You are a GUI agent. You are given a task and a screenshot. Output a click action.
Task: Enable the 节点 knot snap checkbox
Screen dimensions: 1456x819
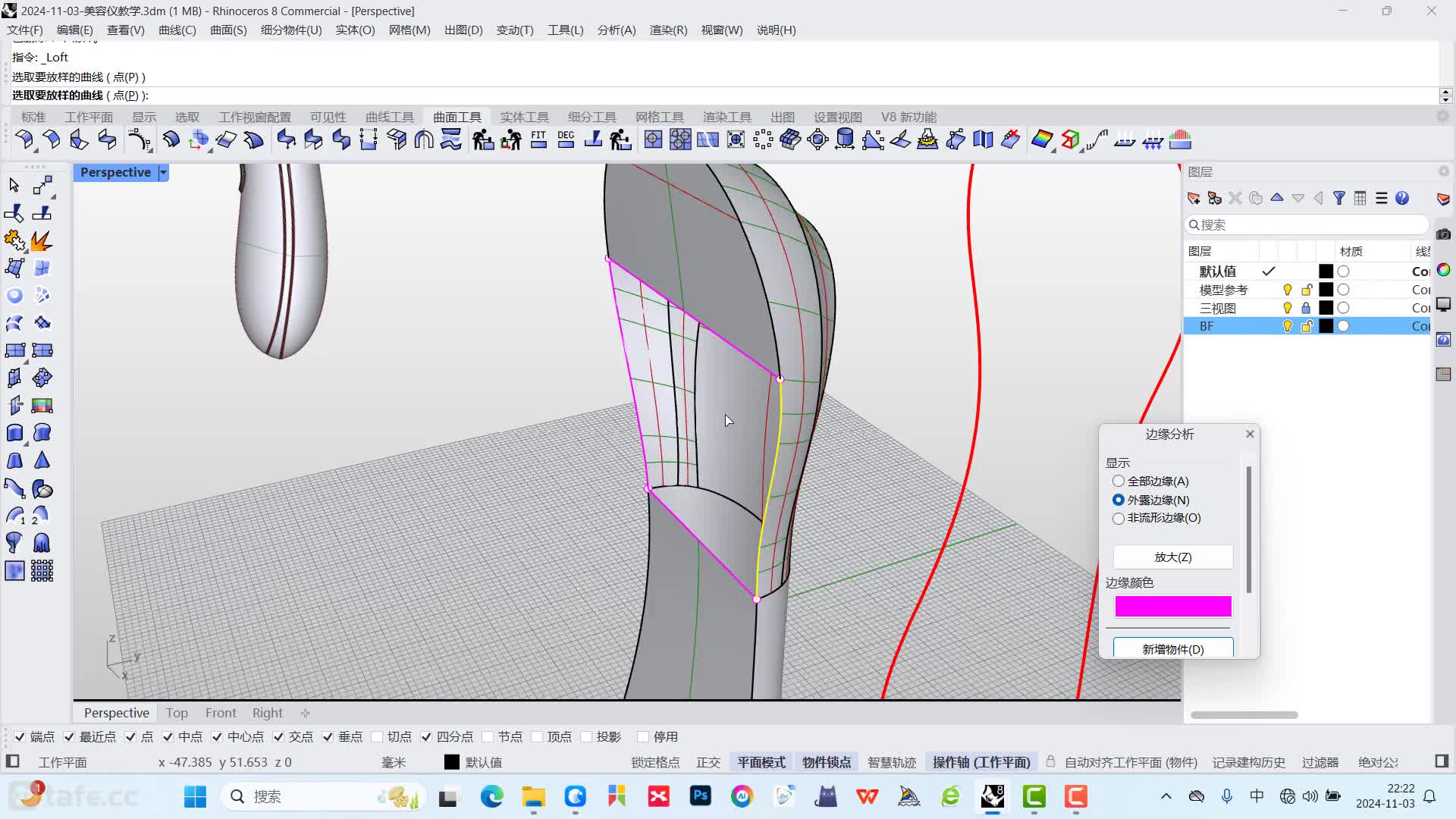(488, 736)
